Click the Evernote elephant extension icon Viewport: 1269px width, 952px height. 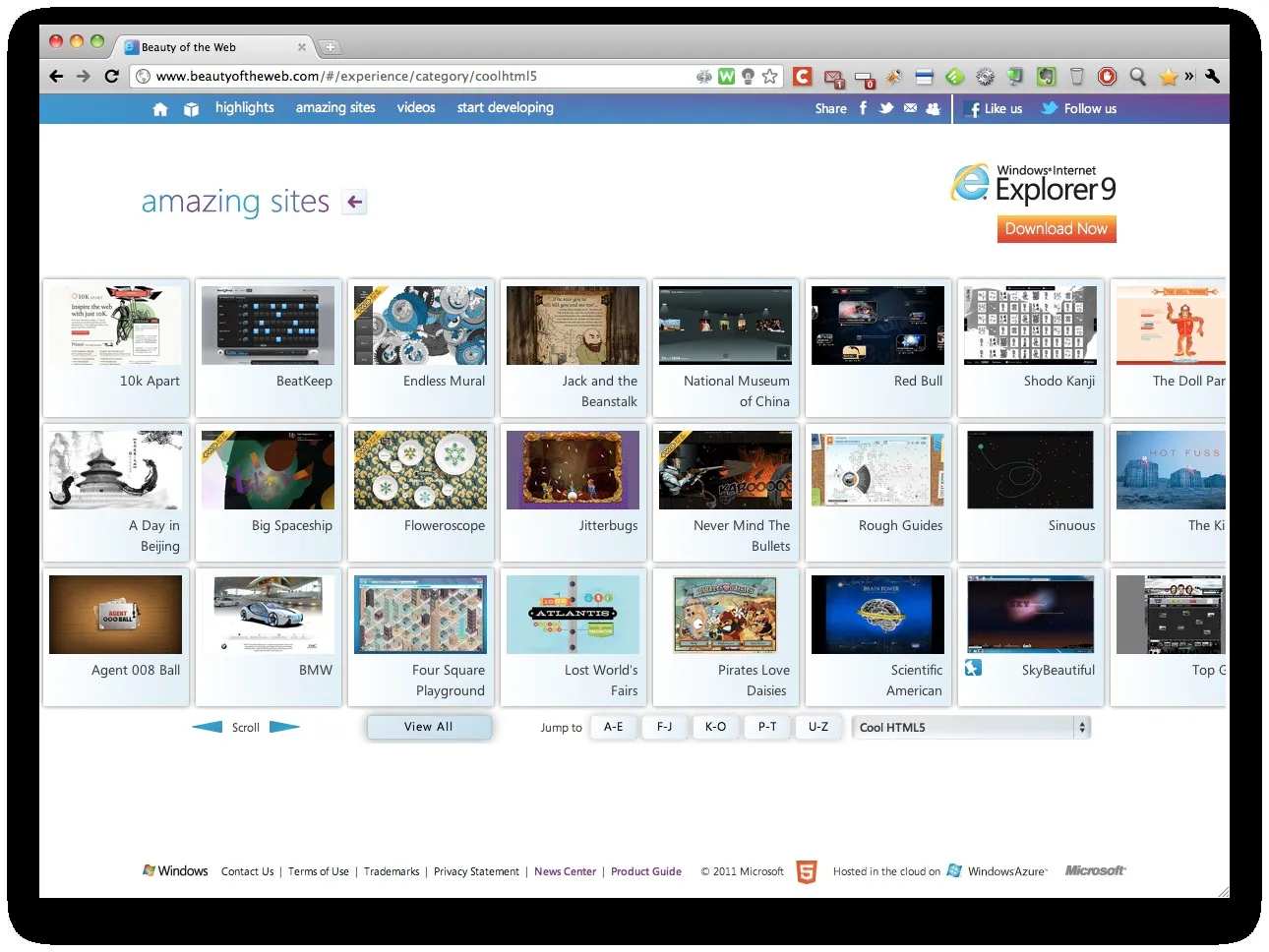click(1046, 76)
